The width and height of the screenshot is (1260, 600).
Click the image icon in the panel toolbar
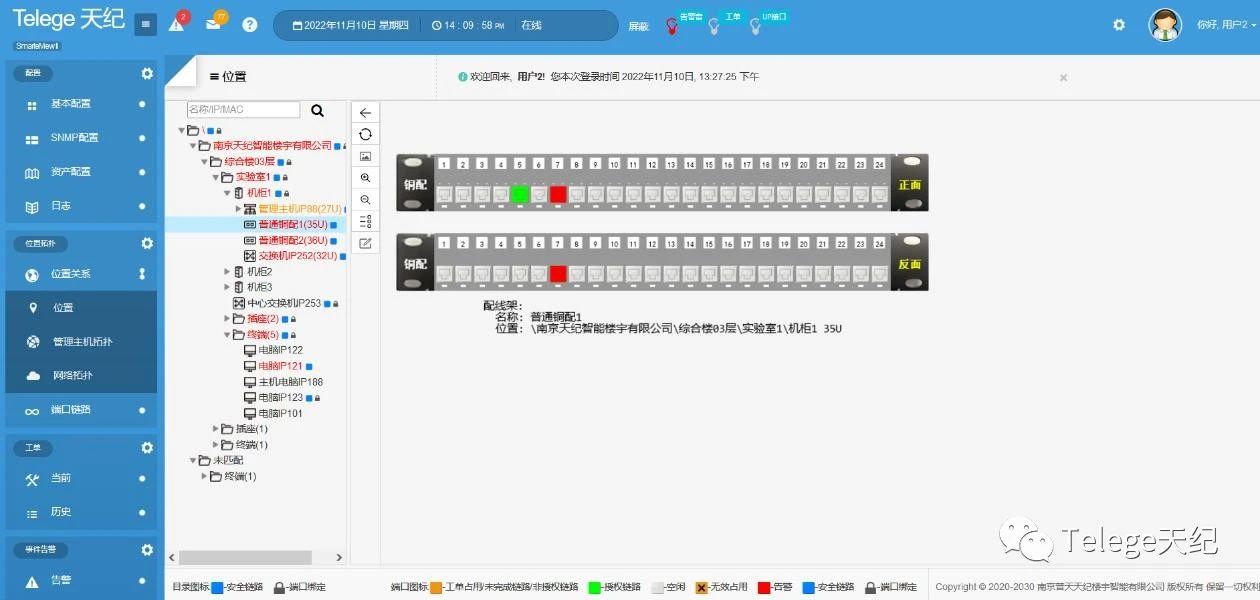point(365,156)
